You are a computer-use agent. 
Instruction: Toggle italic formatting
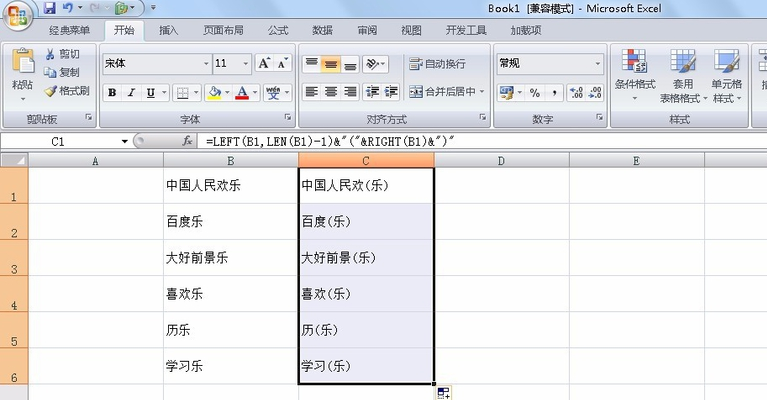131,92
